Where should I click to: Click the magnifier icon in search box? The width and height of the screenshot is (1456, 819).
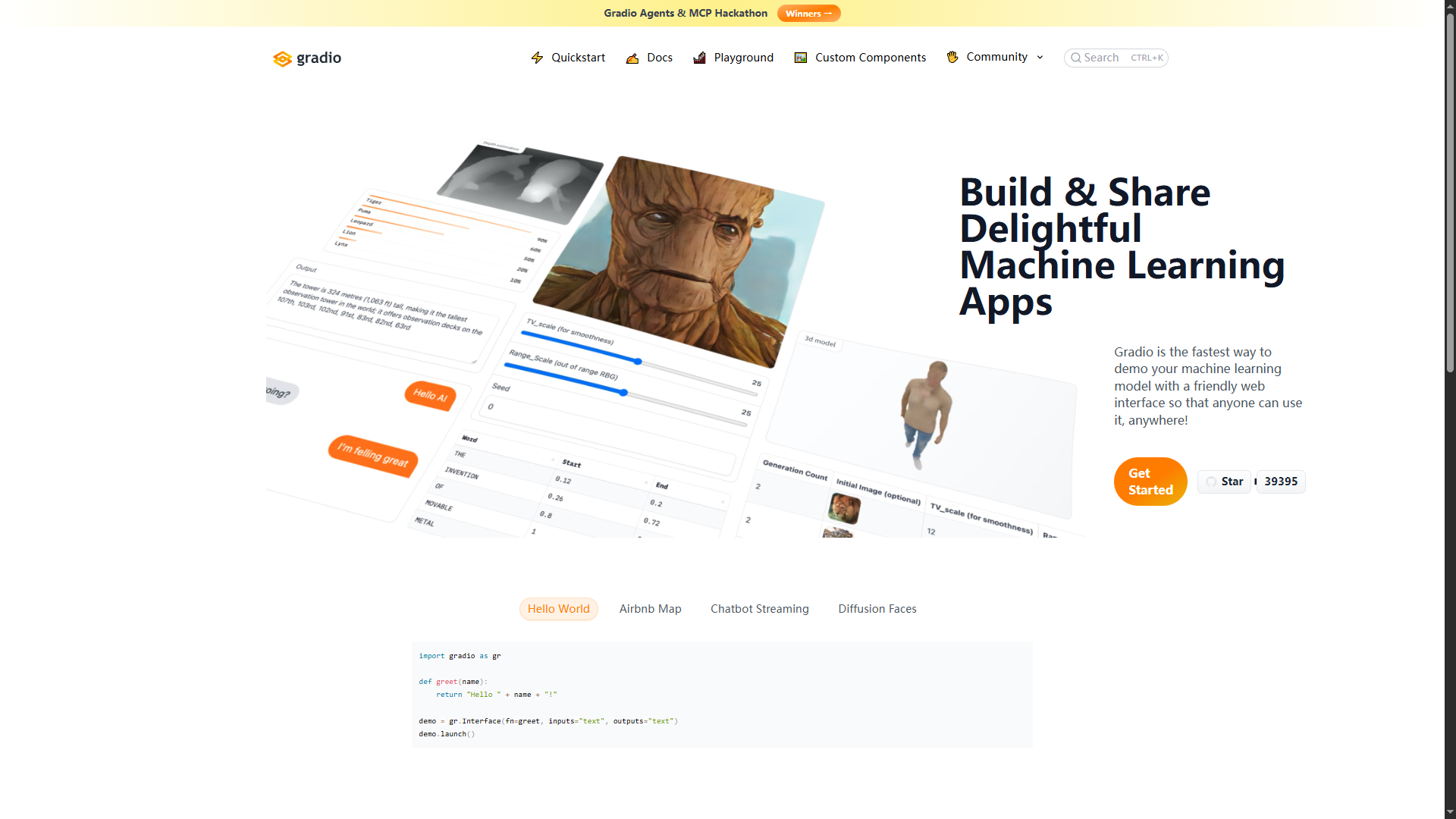(x=1075, y=58)
